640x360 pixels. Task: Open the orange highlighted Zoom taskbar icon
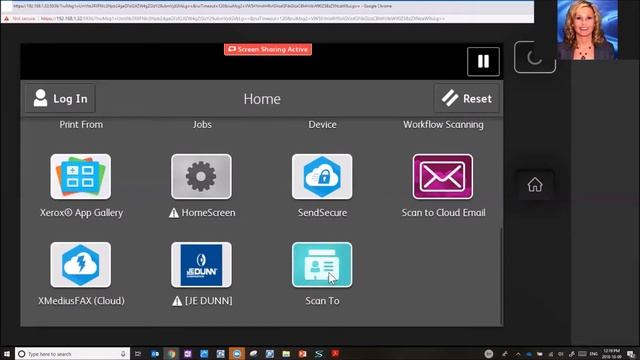click(237, 354)
